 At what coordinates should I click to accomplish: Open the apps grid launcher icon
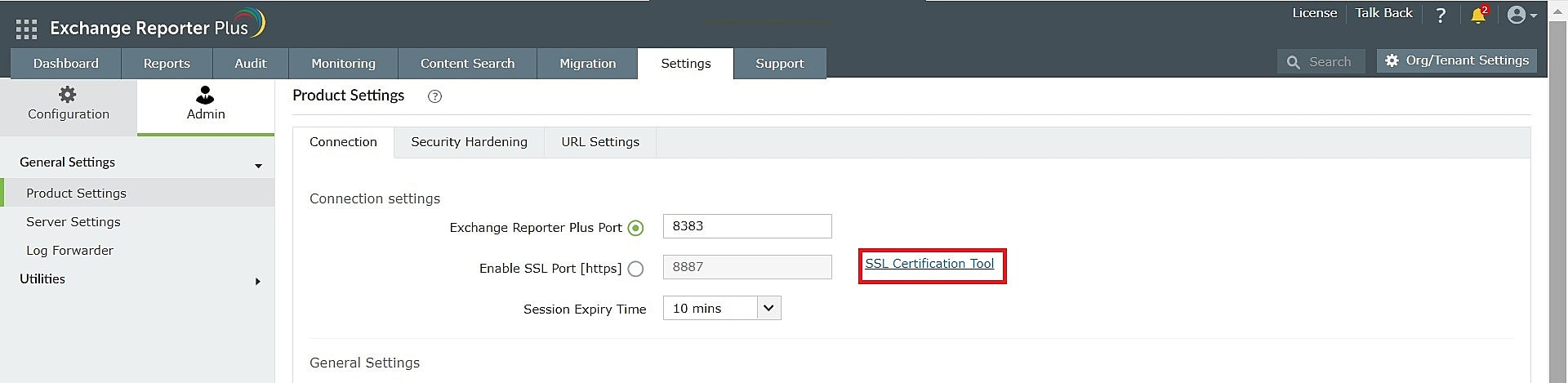(26, 29)
